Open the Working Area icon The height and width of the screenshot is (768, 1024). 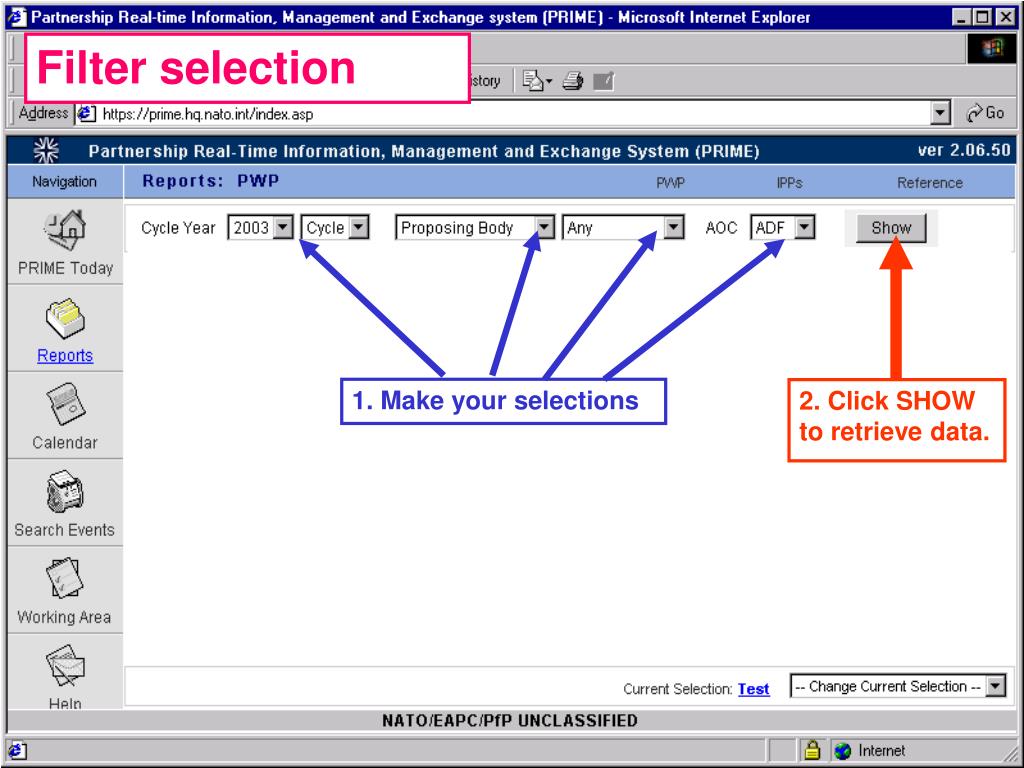[65, 579]
